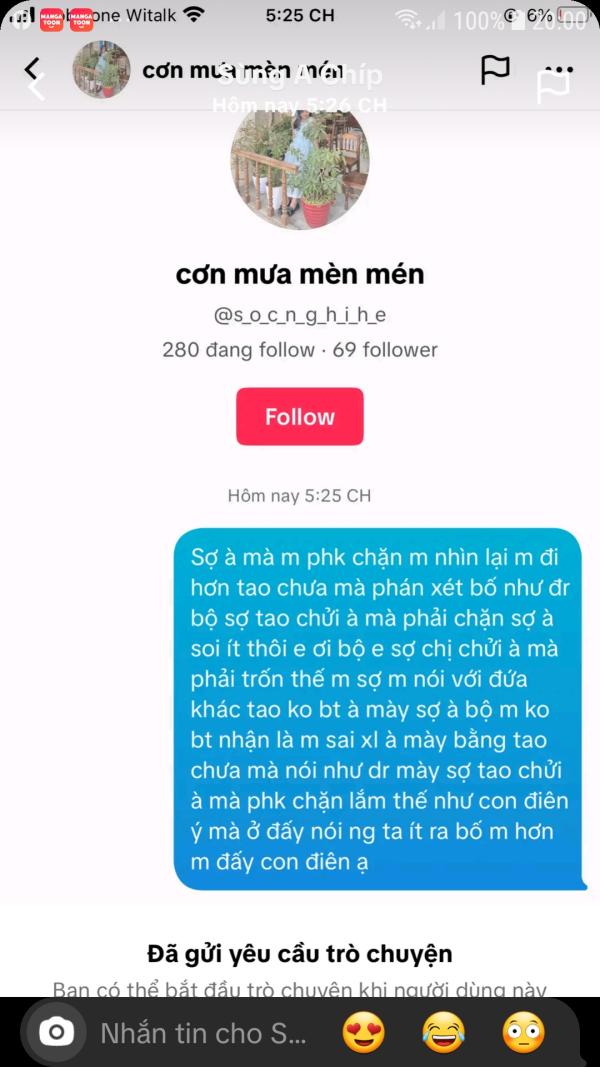Follow the cơn mưa mèn mén account
Viewport: 600px width, 1067px height.
(300, 416)
